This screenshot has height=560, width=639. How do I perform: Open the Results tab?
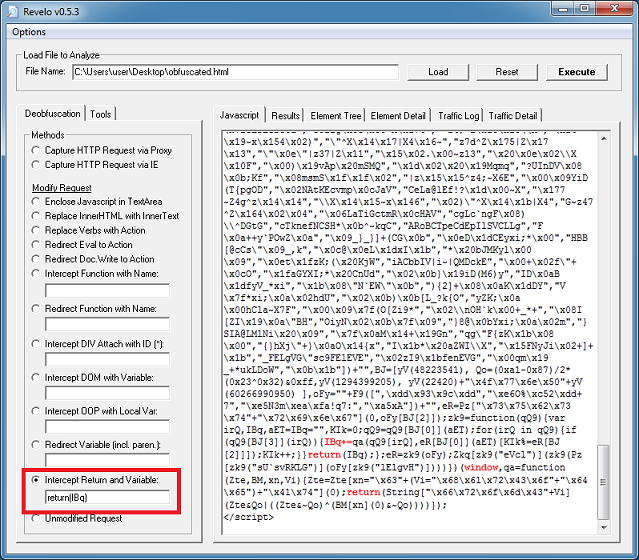coord(285,116)
